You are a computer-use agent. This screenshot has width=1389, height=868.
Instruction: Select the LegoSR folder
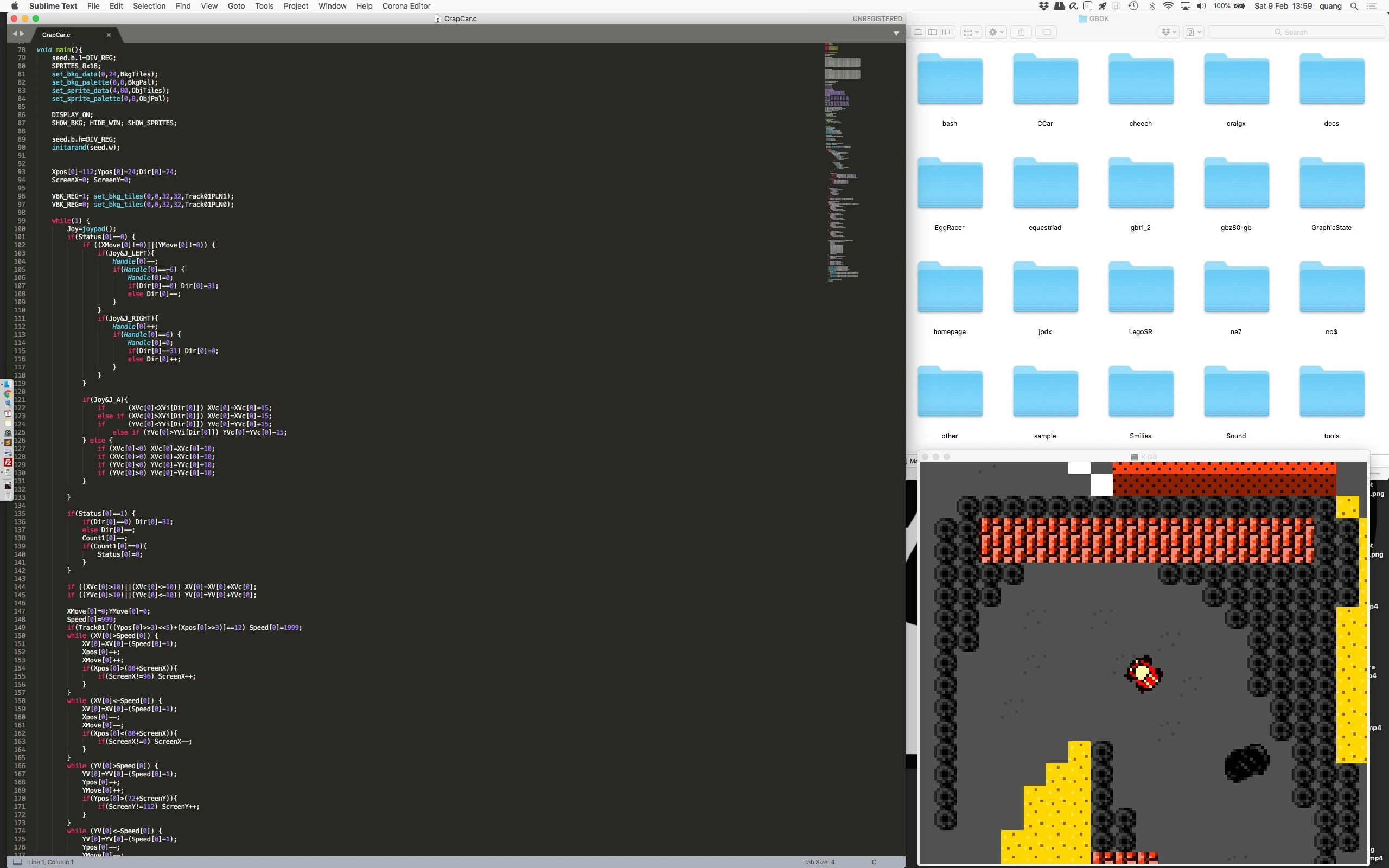(x=1140, y=288)
